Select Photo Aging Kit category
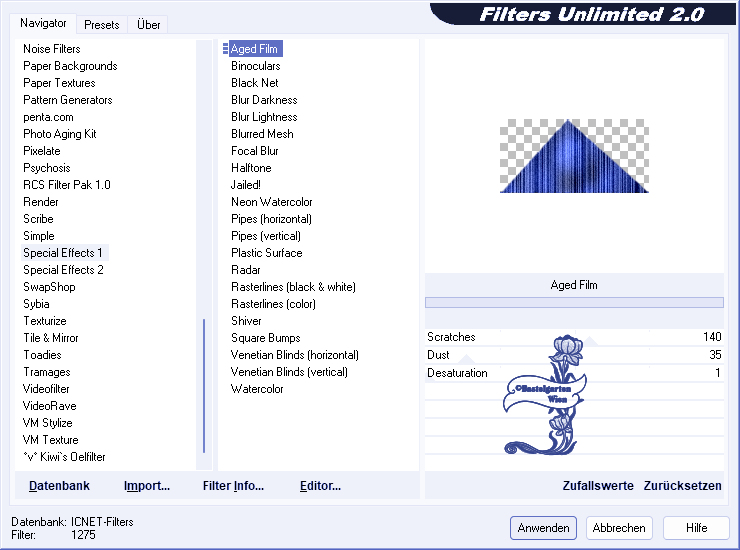The width and height of the screenshot is (740, 550). 60,134
